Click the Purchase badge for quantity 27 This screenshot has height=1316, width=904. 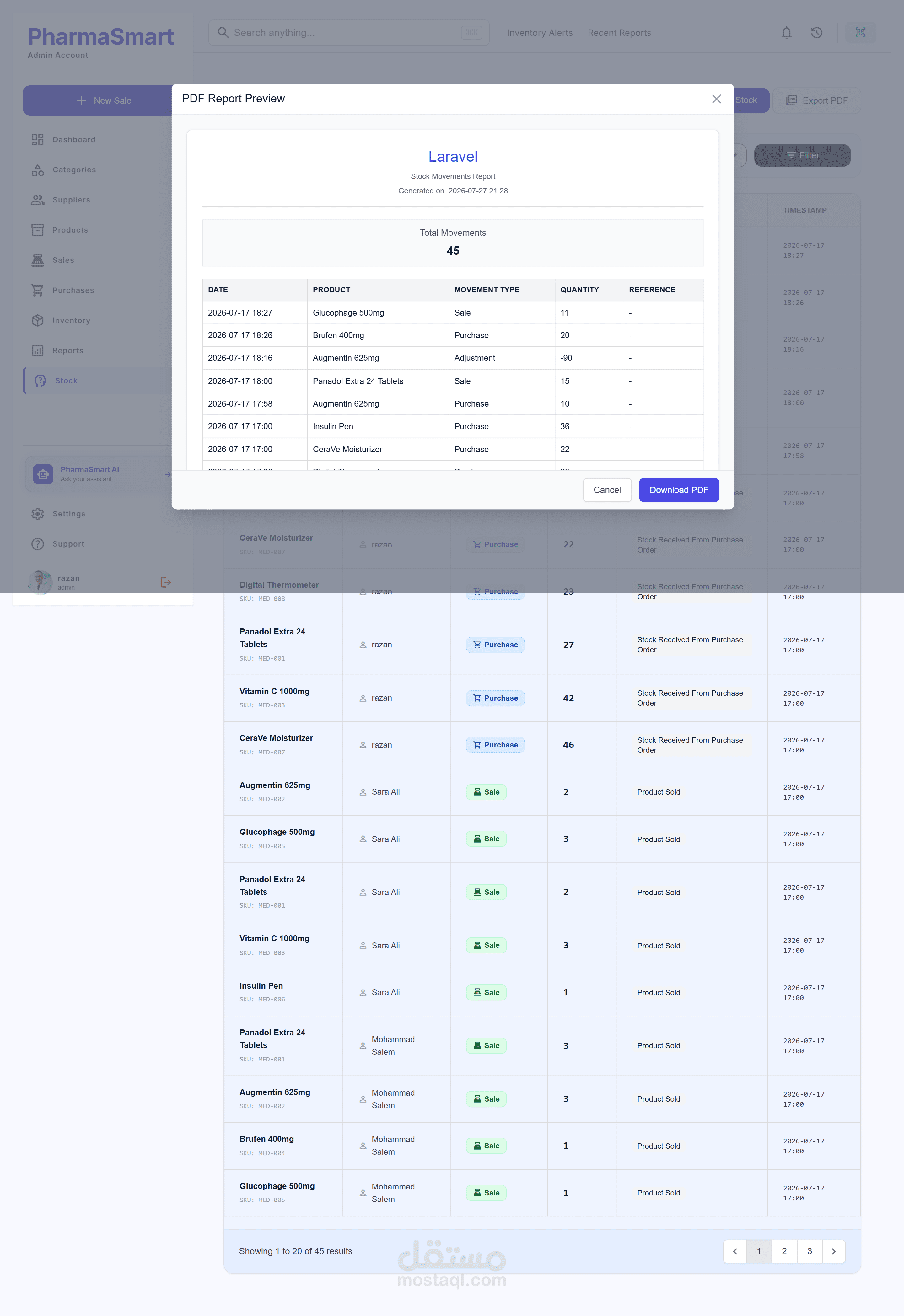[495, 645]
